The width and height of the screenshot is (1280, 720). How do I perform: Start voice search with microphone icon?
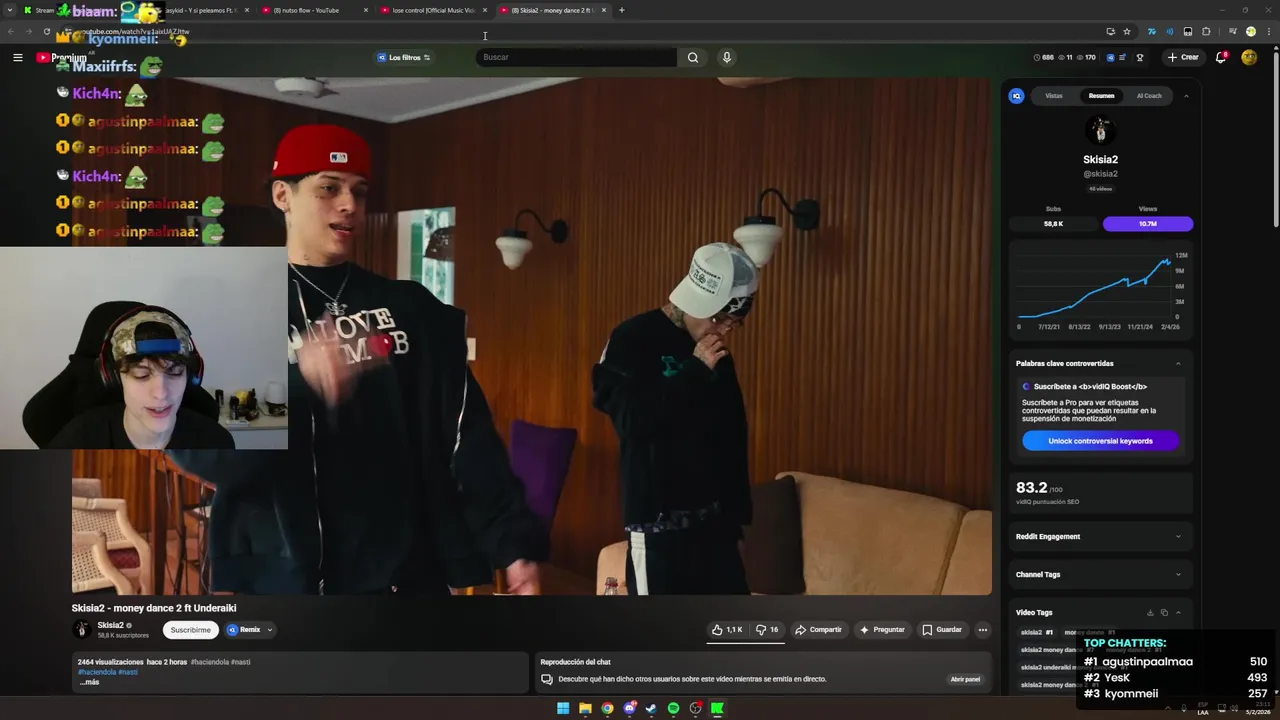point(727,58)
